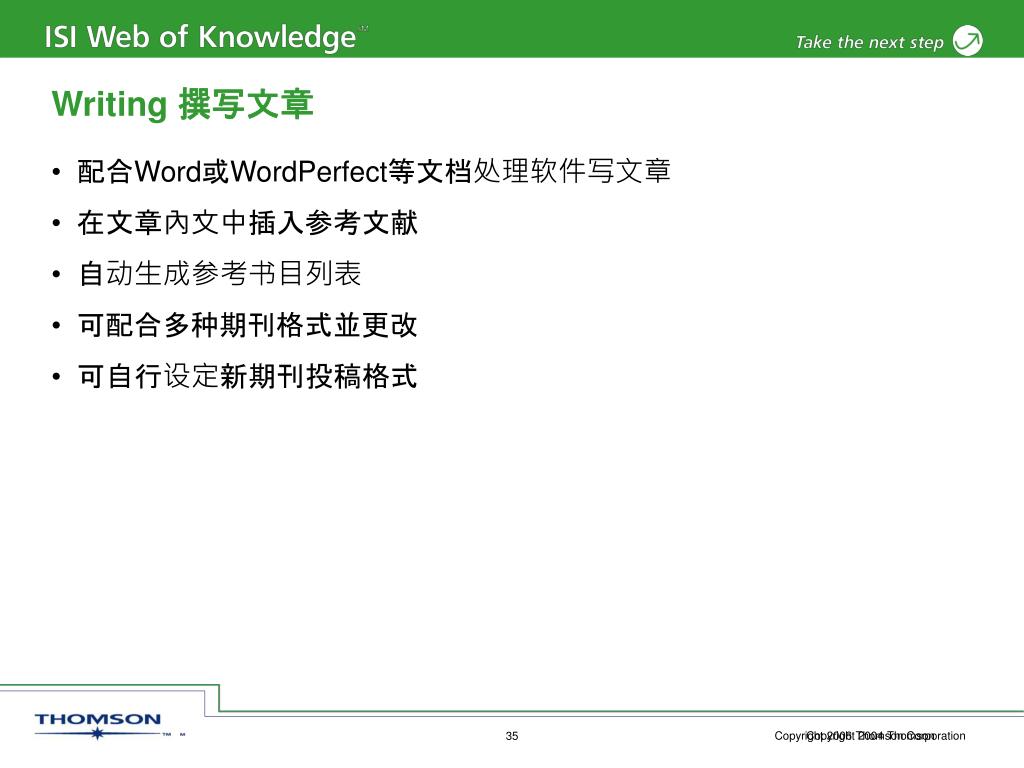
Task: Click the 'ISI Web of Knowledge' header title
Action: [200, 37]
